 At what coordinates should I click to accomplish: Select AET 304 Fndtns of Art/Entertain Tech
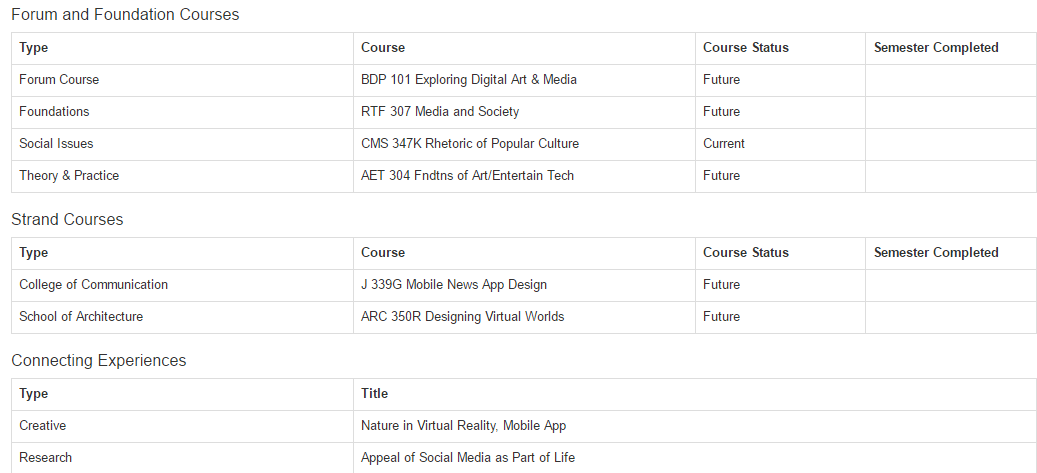coord(467,176)
